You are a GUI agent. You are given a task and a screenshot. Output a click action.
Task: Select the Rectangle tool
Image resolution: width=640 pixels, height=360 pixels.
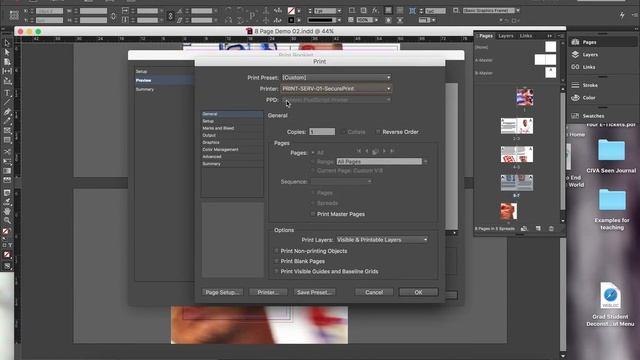[7, 140]
